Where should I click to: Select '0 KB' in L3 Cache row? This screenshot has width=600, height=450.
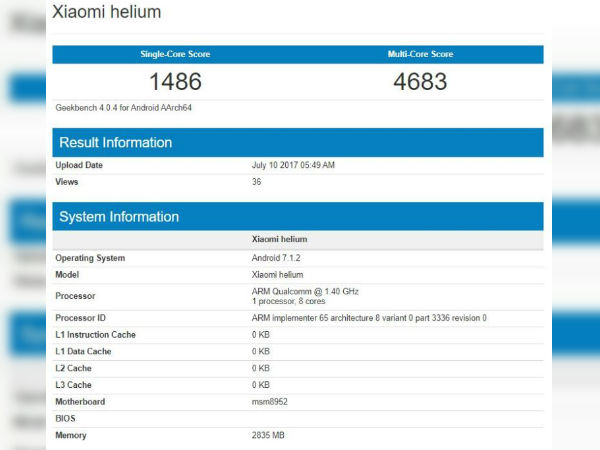coord(261,385)
